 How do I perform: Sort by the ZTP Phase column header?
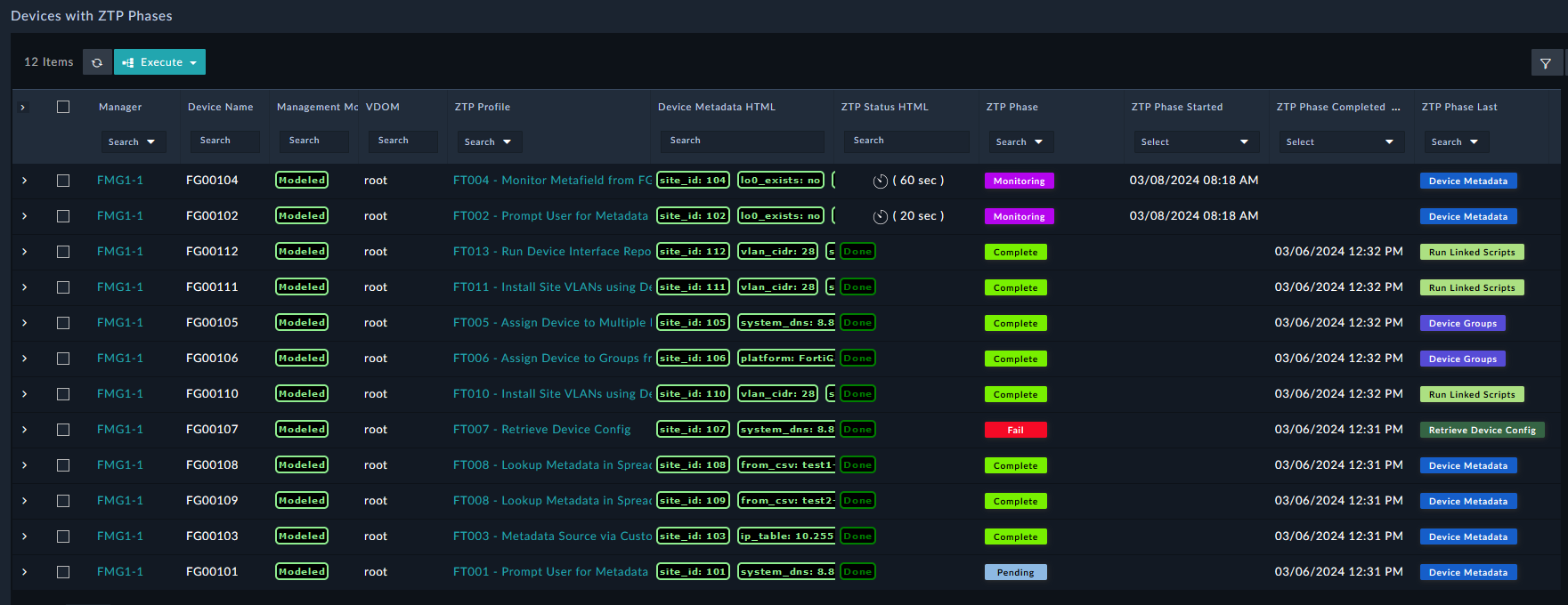tap(1012, 107)
